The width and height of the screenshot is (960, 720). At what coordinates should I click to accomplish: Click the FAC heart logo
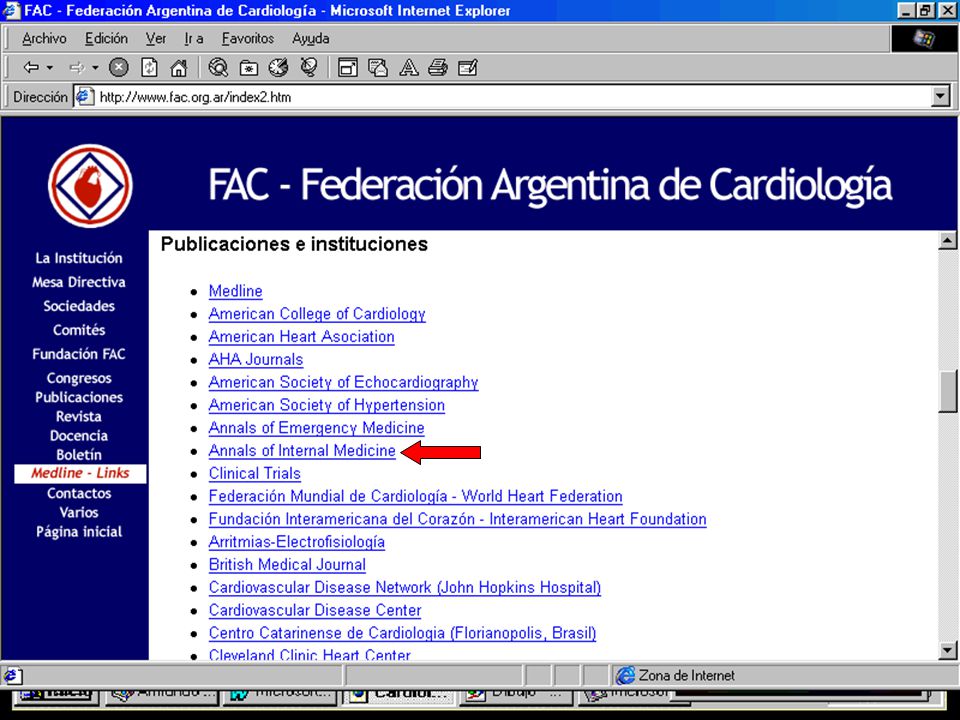point(90,186)
